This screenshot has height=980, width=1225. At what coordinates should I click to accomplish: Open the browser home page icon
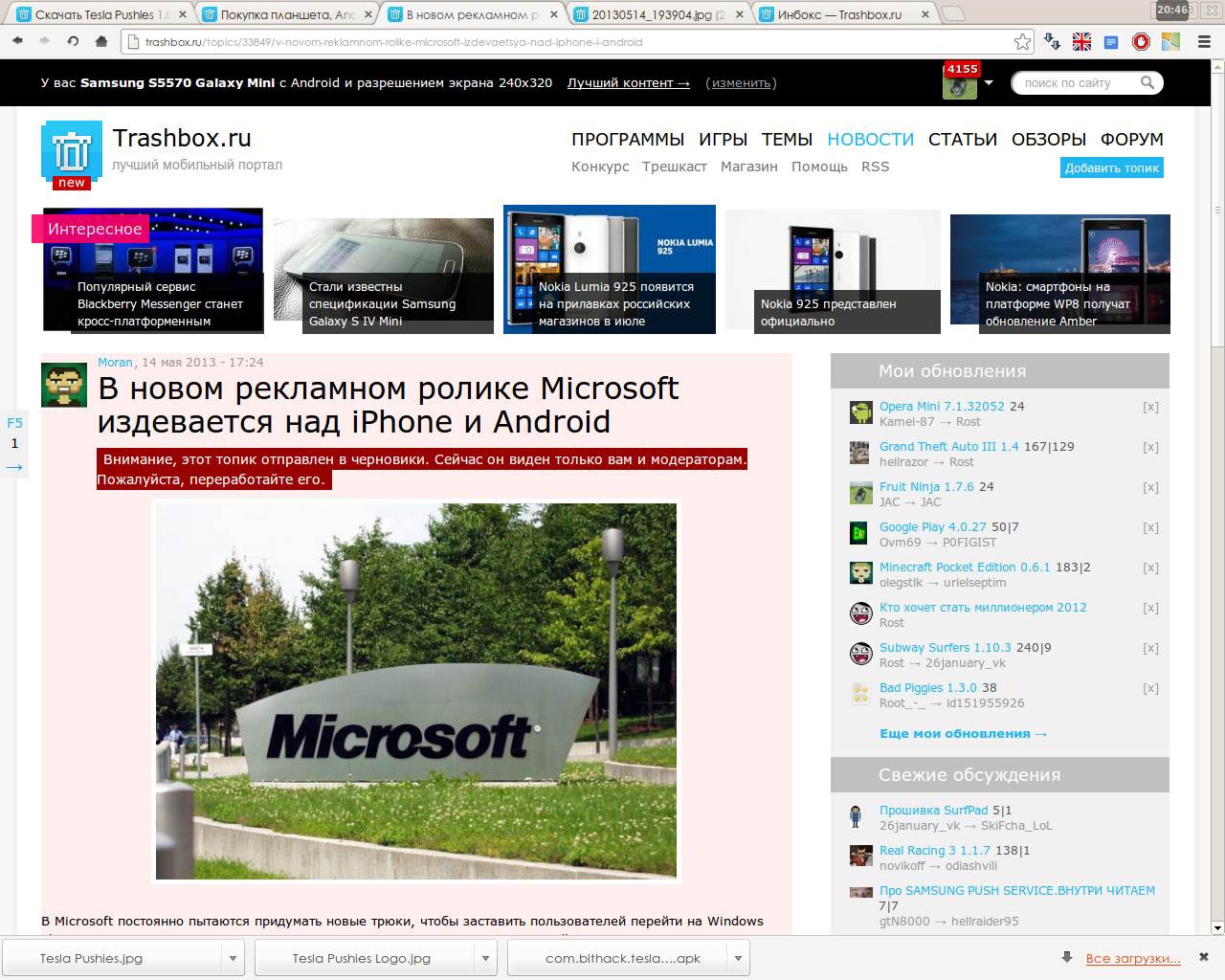[x=101, y=41]
